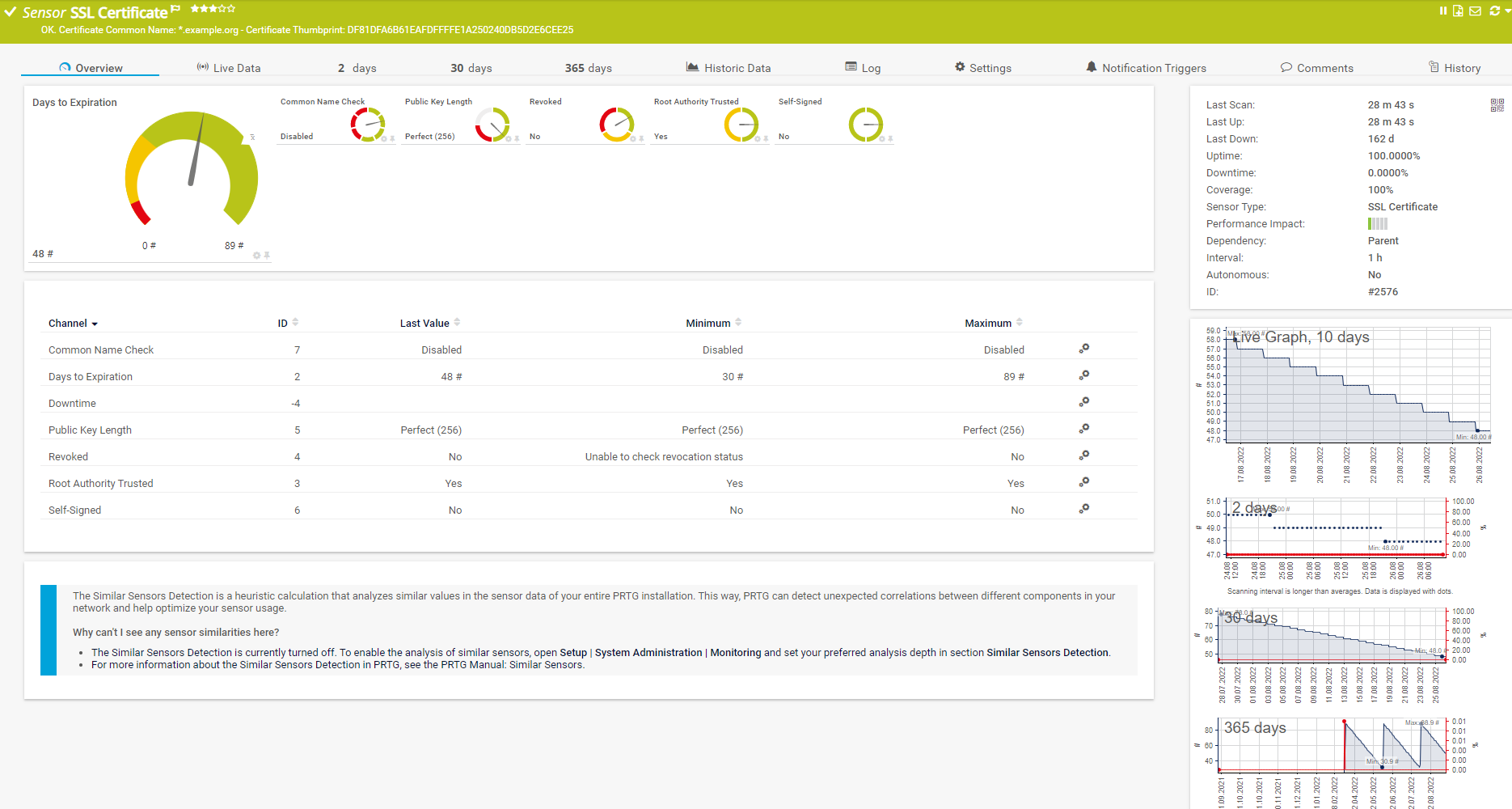Pin the Public Key Length gauge
The image size is (1512, 809).
[517, 138]
